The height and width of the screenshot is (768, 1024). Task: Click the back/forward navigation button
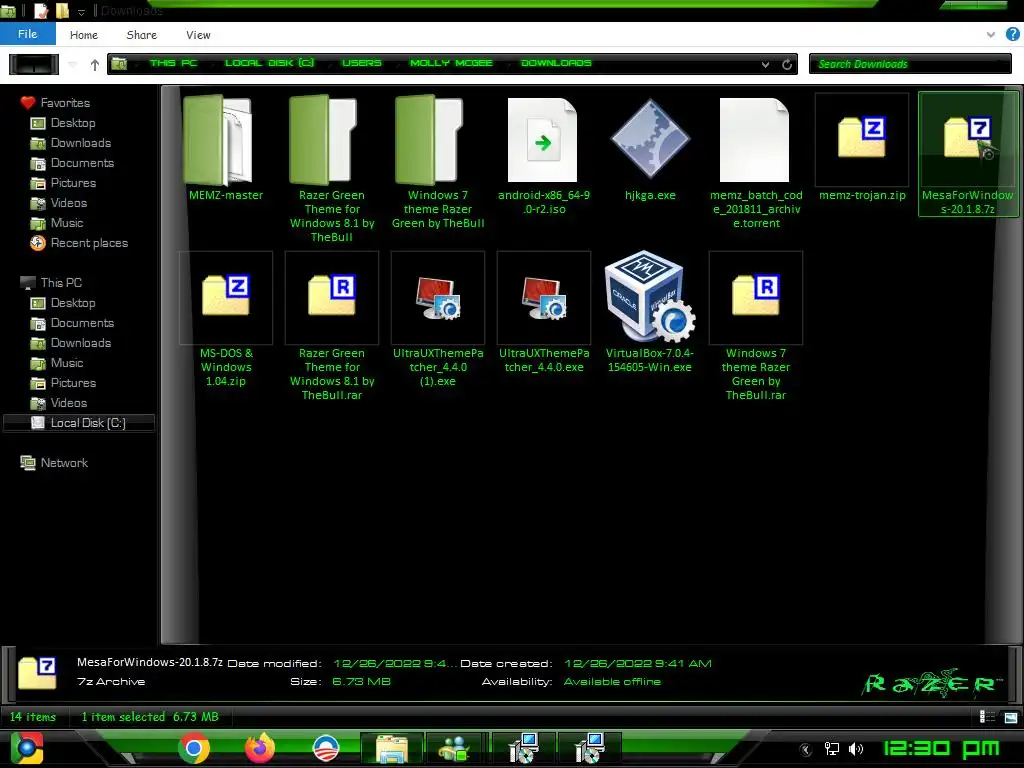pyautogui.click(x=34, y=64)
